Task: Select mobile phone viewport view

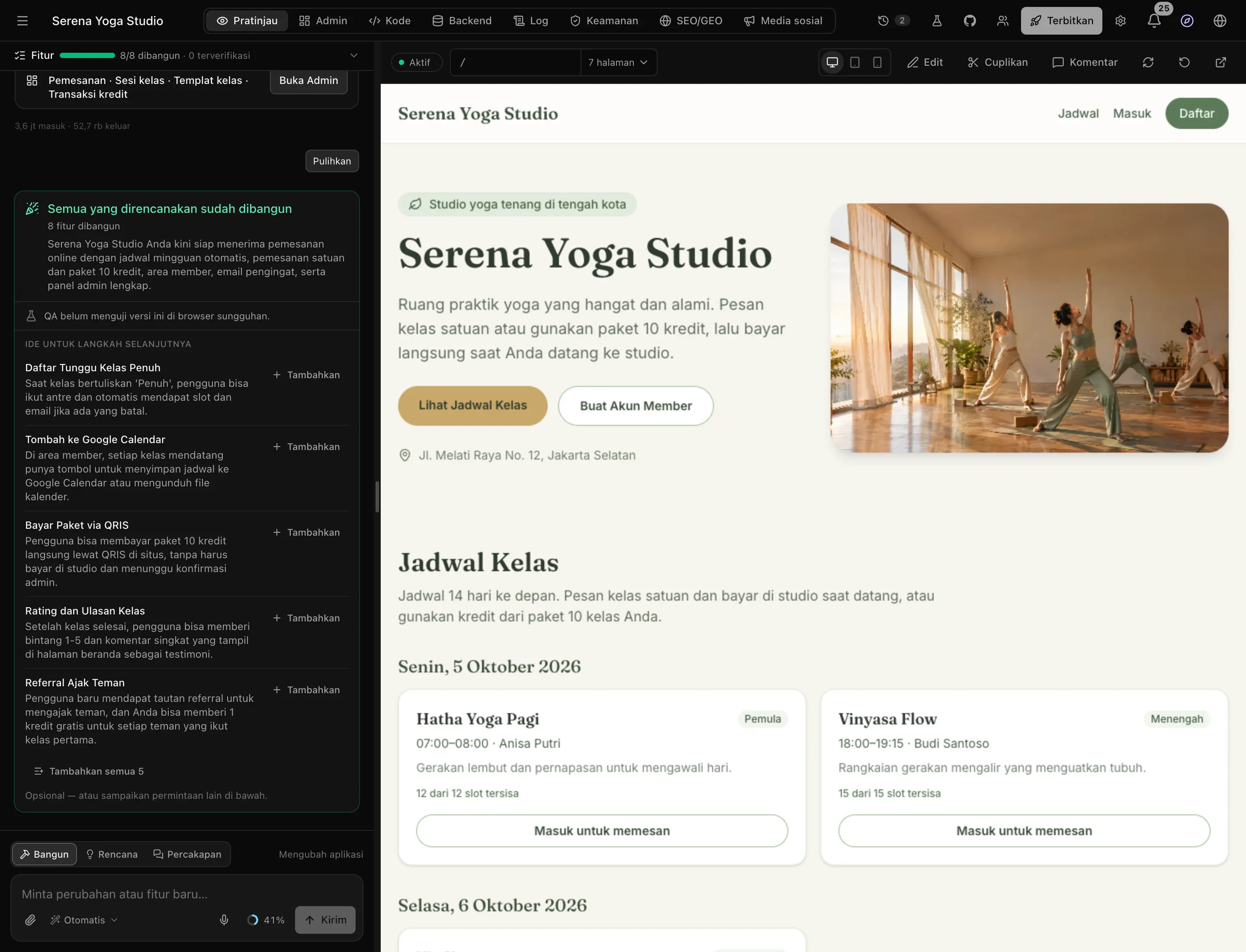Action: click(877, 62)
